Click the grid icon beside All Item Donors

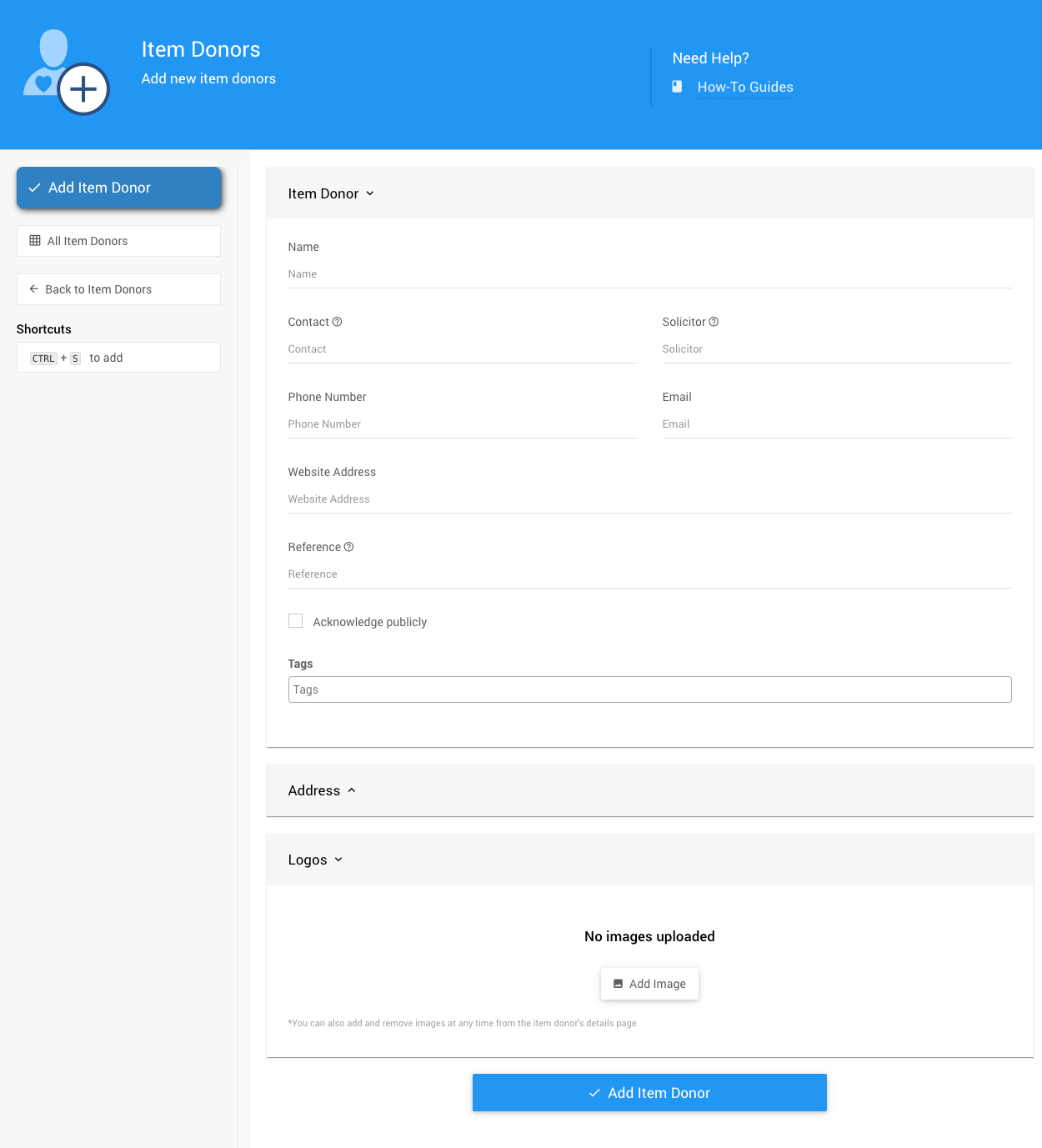[x=35, y=241]
